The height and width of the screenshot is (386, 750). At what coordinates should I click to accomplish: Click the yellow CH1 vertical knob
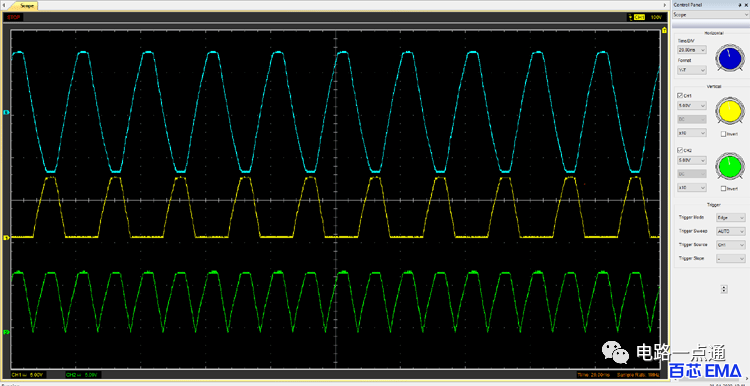click(x=730, y=111)
